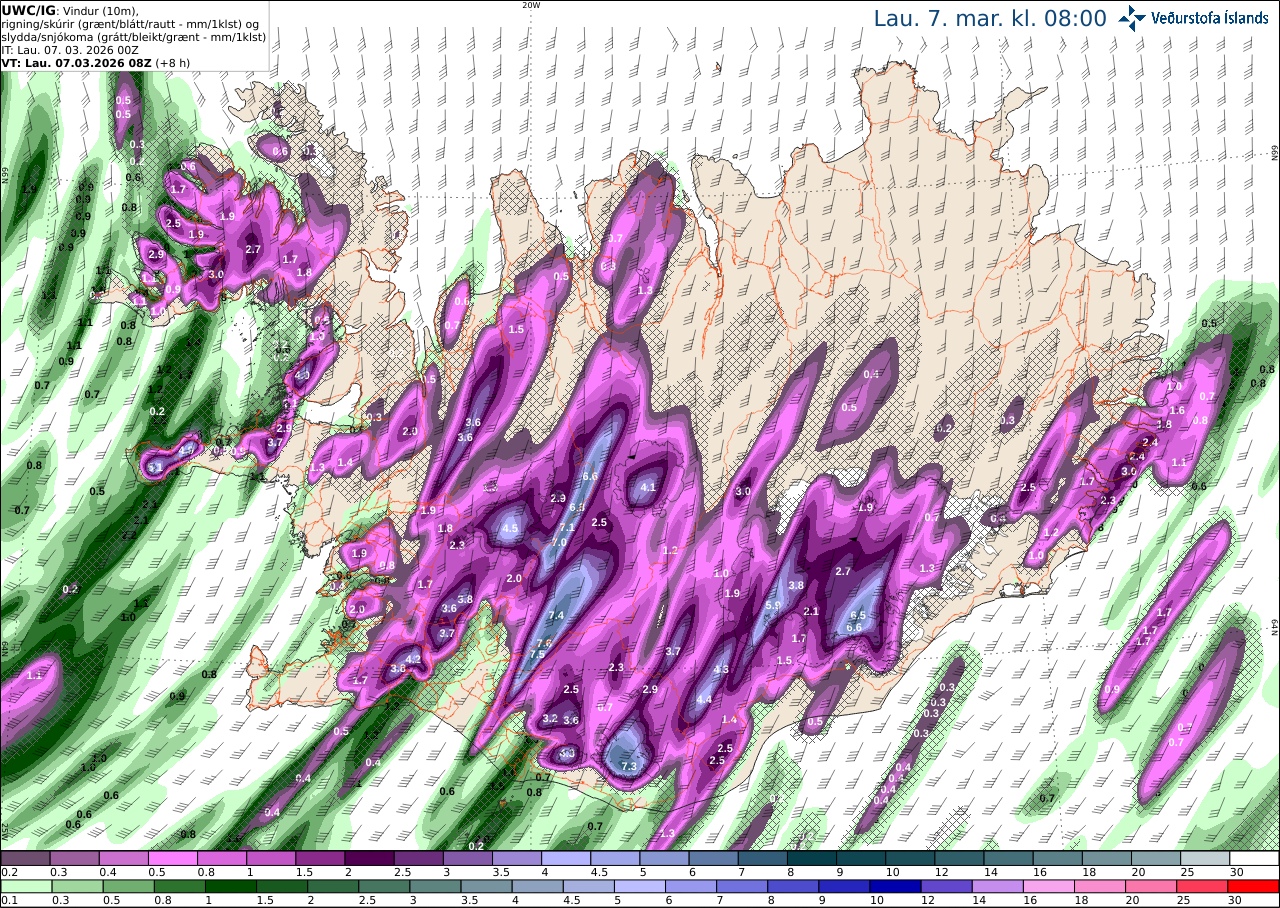Click the bright pink snow-legend swatch at 0.5
1280x908 pixels.
click(x=172, y=858)
